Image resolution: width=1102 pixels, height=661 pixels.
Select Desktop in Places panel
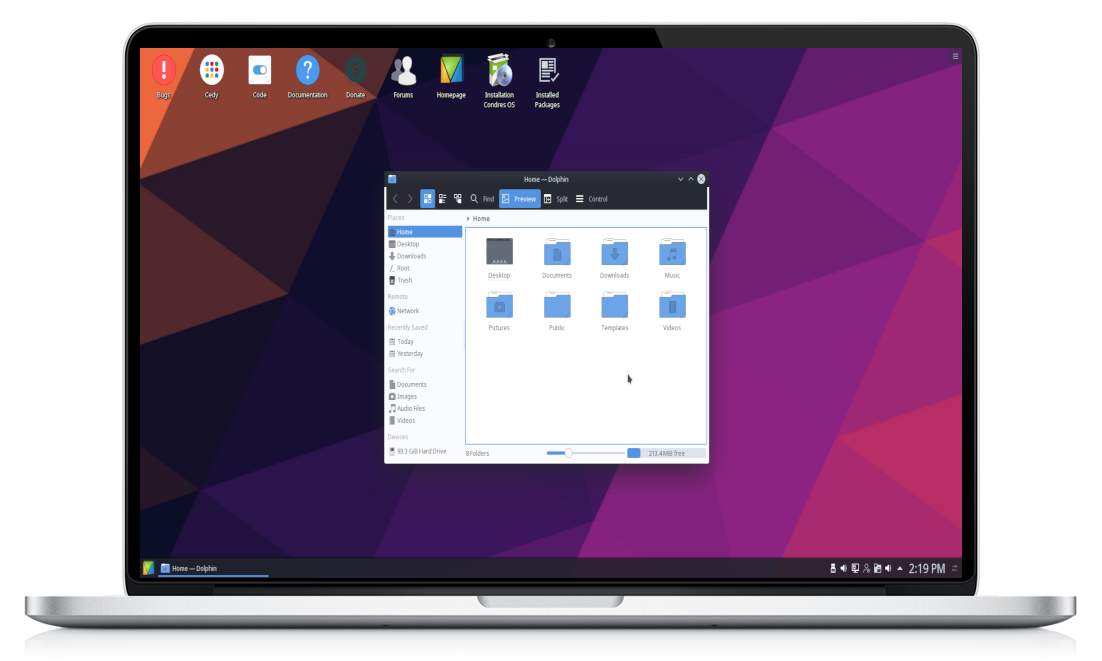(x=424, y=244)
